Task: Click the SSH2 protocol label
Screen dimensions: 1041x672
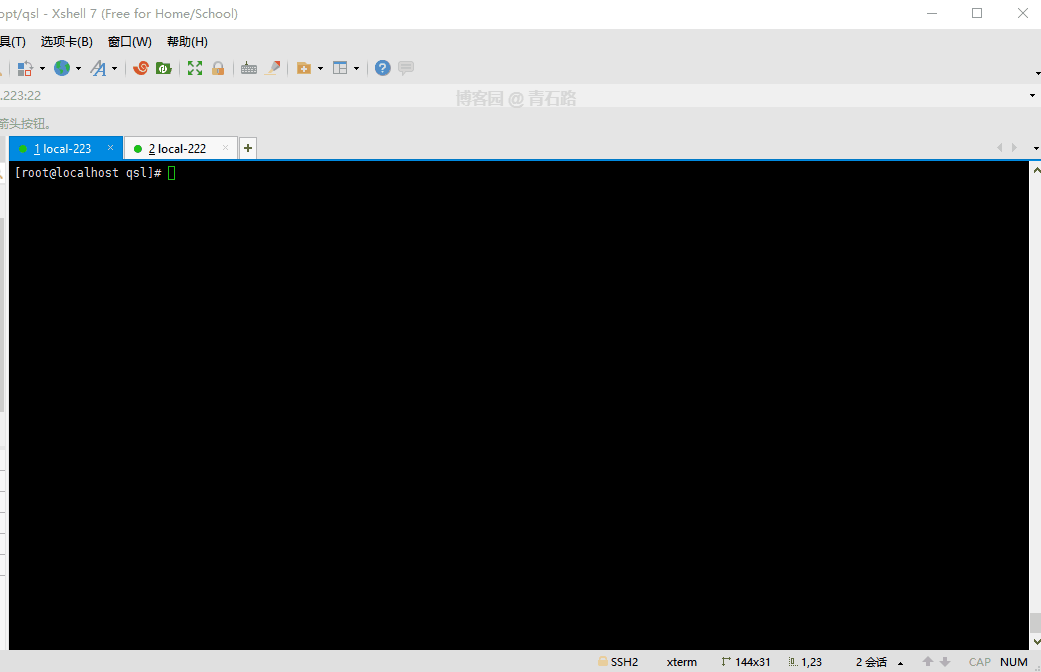Action: 625,662
